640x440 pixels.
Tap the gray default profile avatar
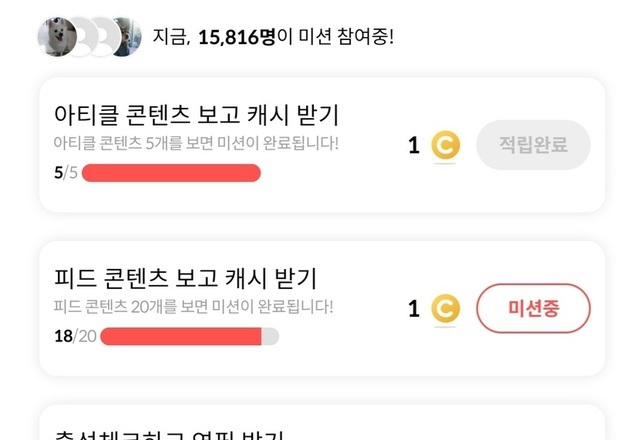(92, 37)
